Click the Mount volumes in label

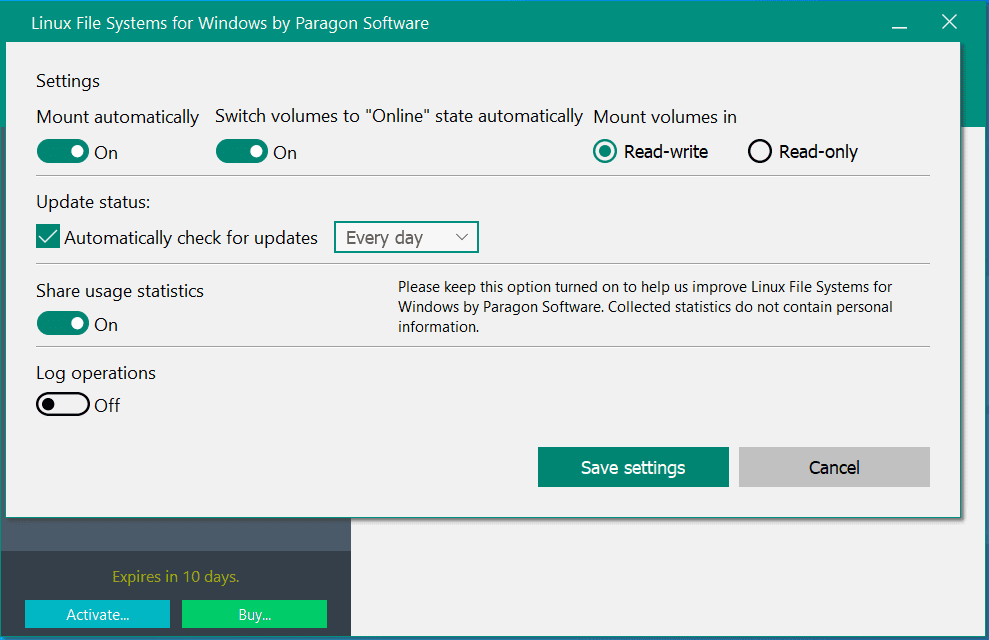tap(665, 117)
